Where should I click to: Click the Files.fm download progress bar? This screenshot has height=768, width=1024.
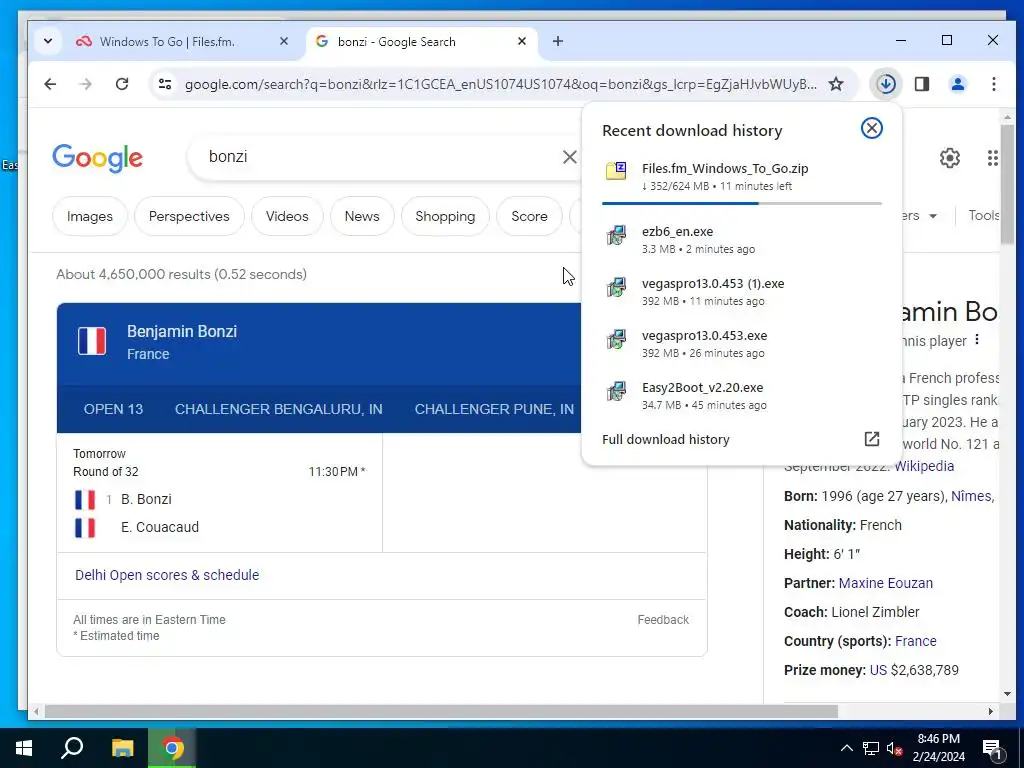[742, 204]
